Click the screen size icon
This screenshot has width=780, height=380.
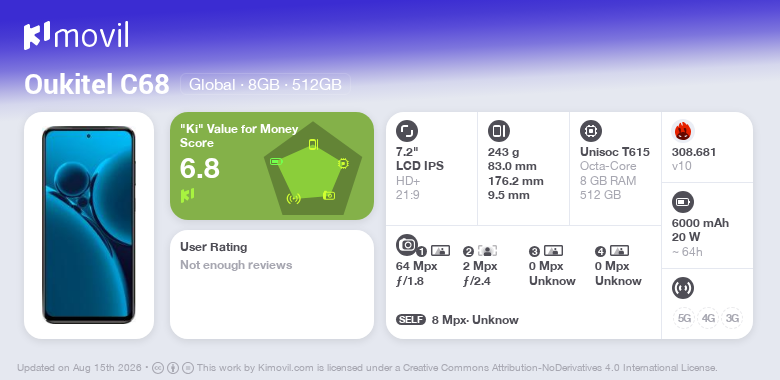tap(407, 131)
